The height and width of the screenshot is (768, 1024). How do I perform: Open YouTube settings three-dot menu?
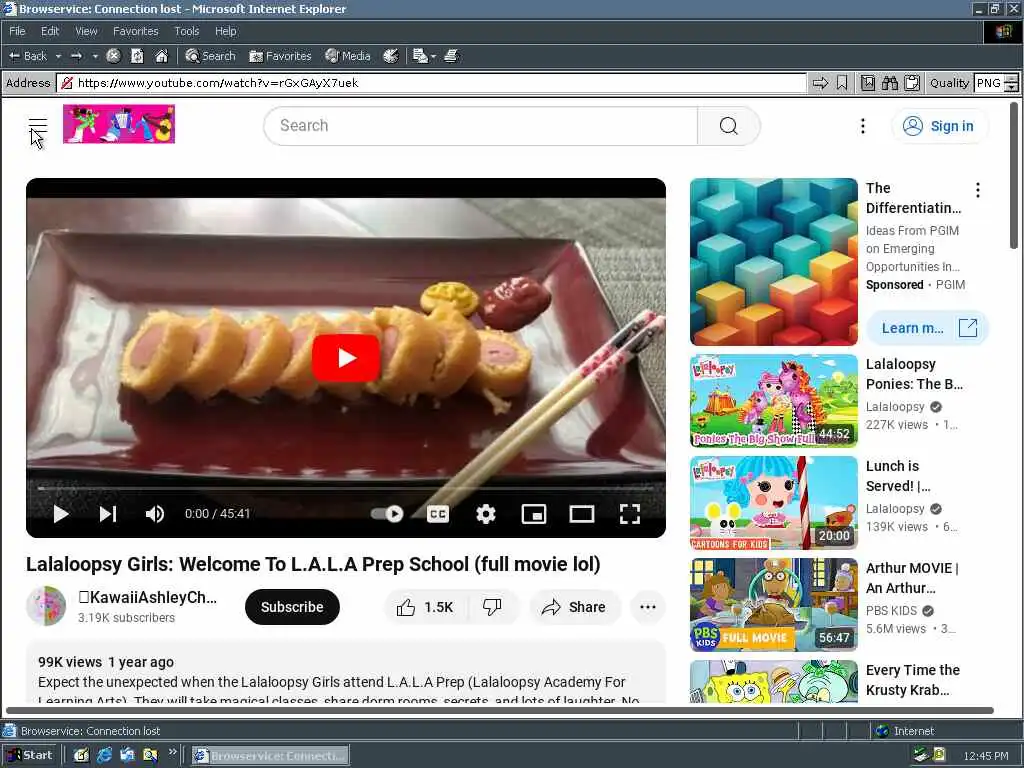pos(863,126)
